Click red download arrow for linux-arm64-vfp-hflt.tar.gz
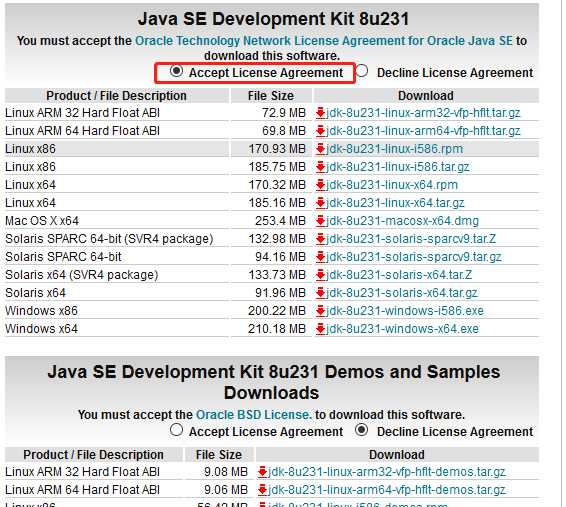 pyautogui.click(x=321, y=131)
